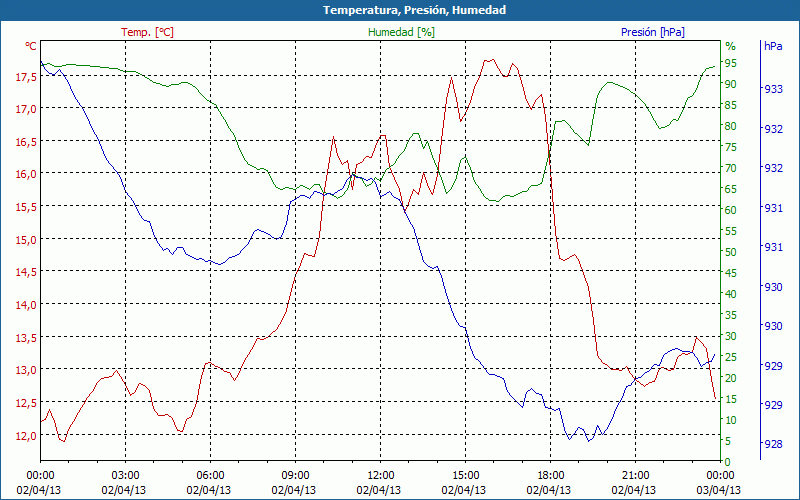Click the '03/04/13' date label

tap(718, 490)
